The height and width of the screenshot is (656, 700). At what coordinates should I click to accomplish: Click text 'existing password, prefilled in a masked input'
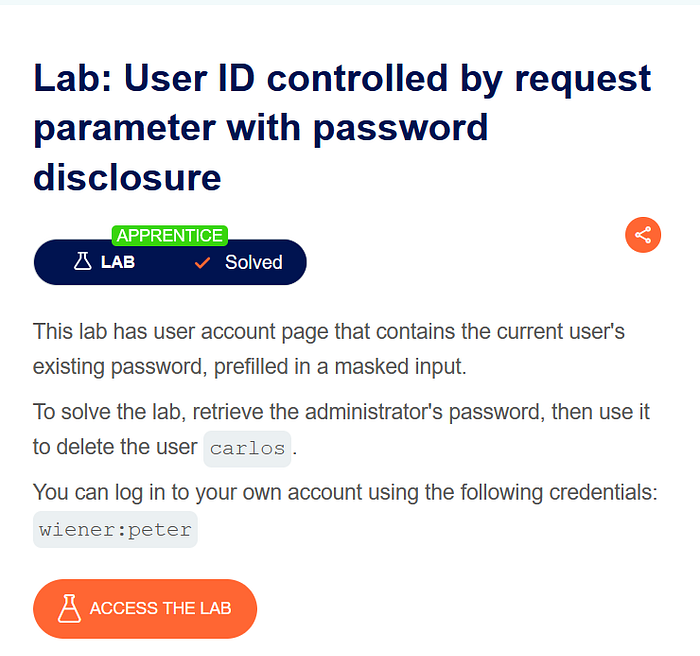tap(249, 367)
